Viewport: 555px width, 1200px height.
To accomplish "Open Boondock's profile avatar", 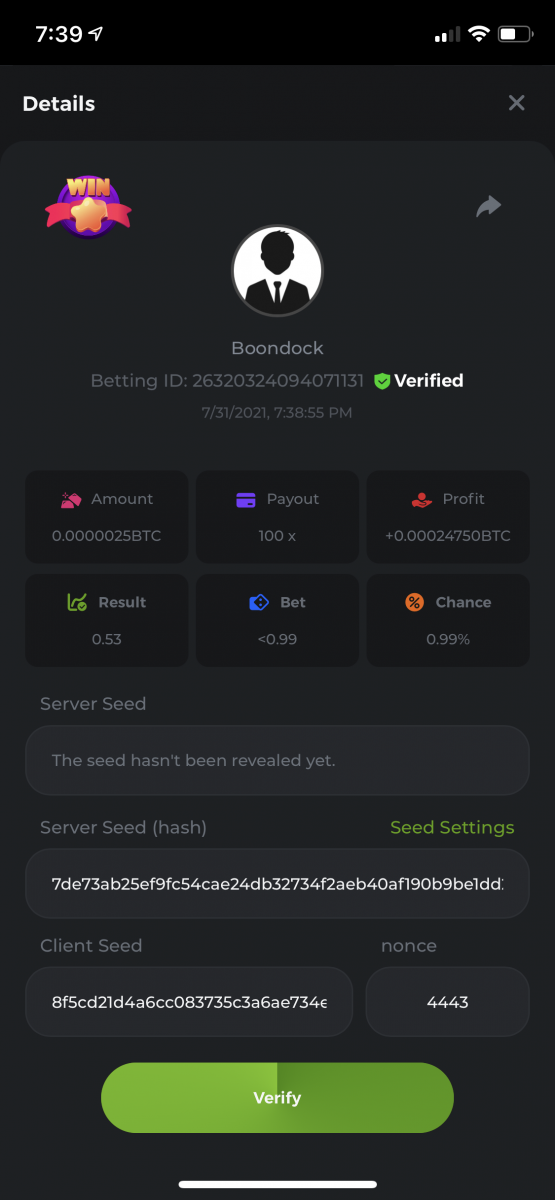I will click(277, 271).
